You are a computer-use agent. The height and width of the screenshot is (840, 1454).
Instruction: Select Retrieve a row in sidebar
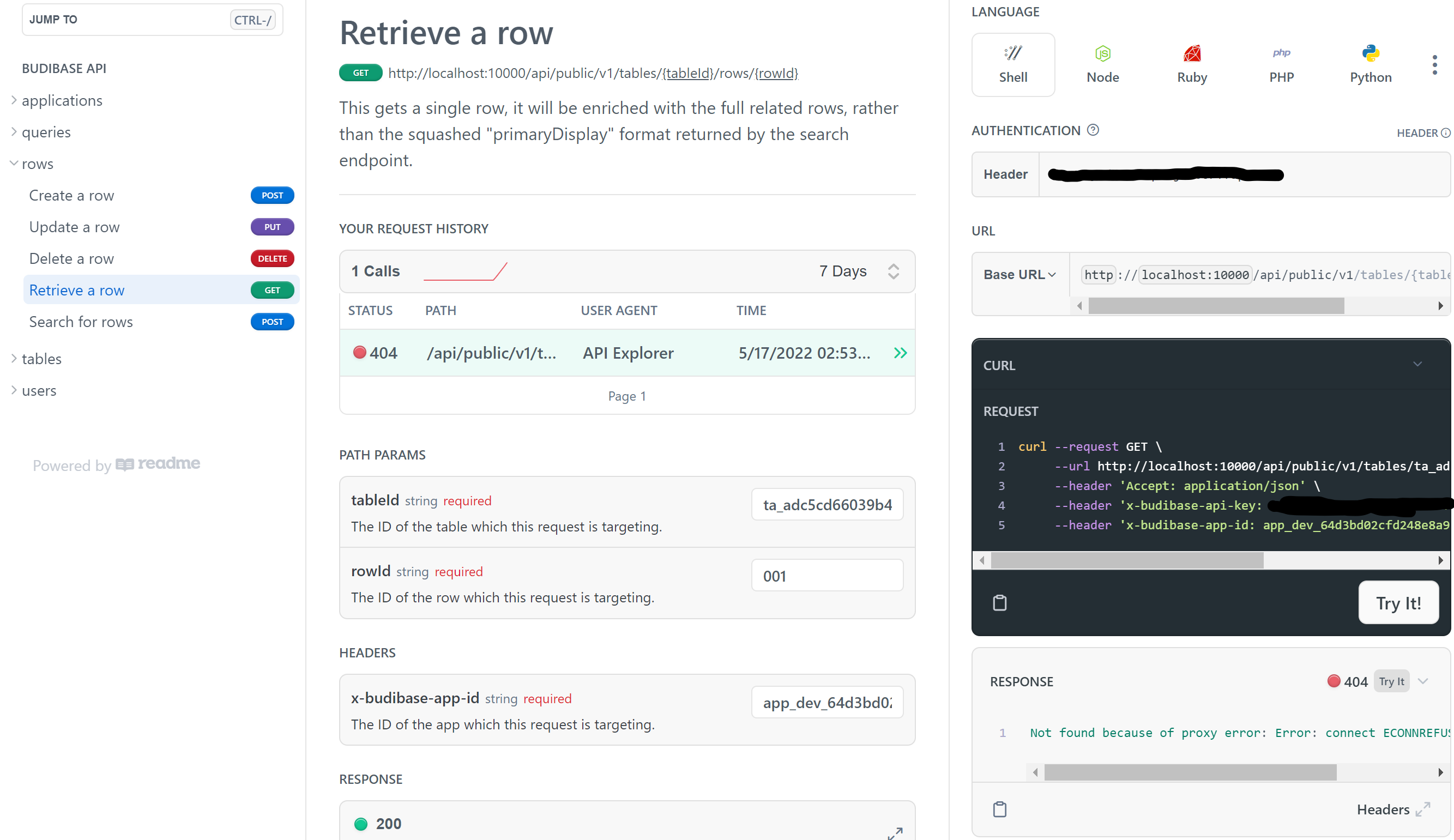(x=161, y=289)
